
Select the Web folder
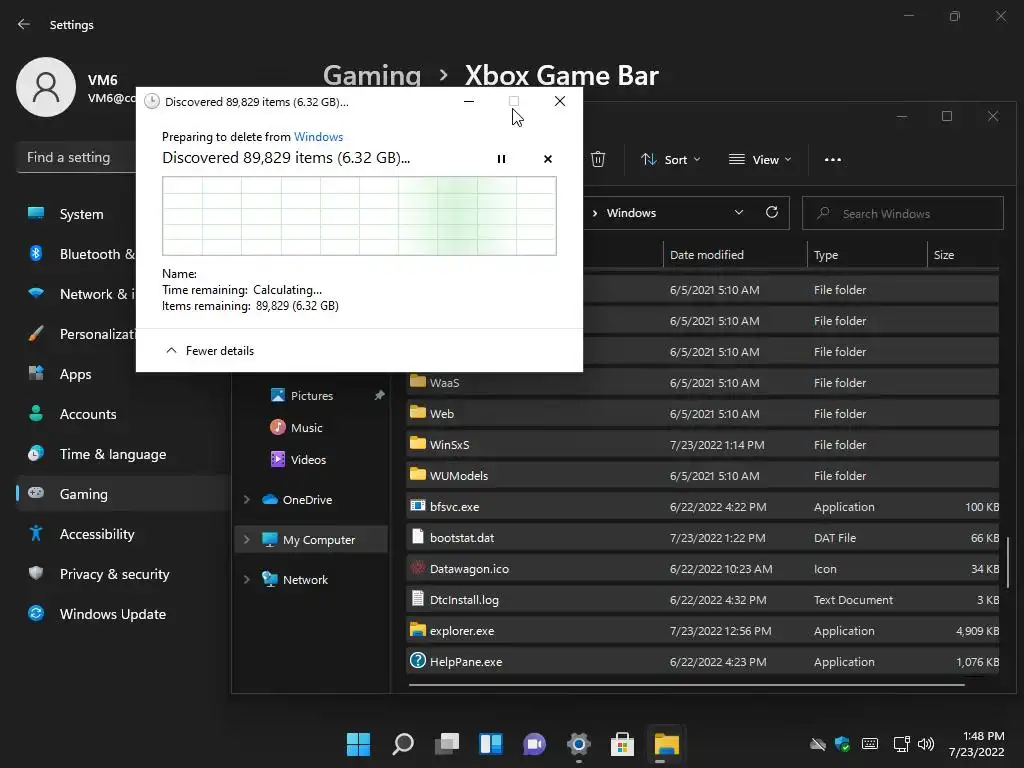702,413
